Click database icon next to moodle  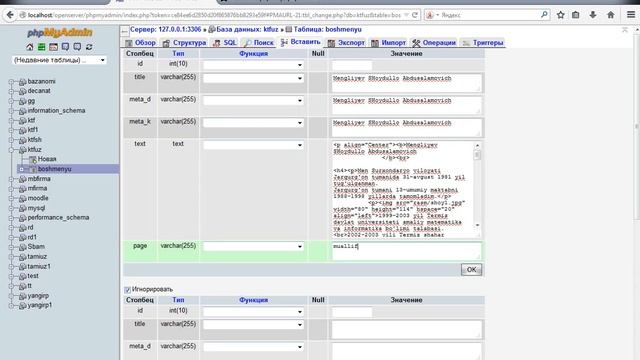pos(22,198)
